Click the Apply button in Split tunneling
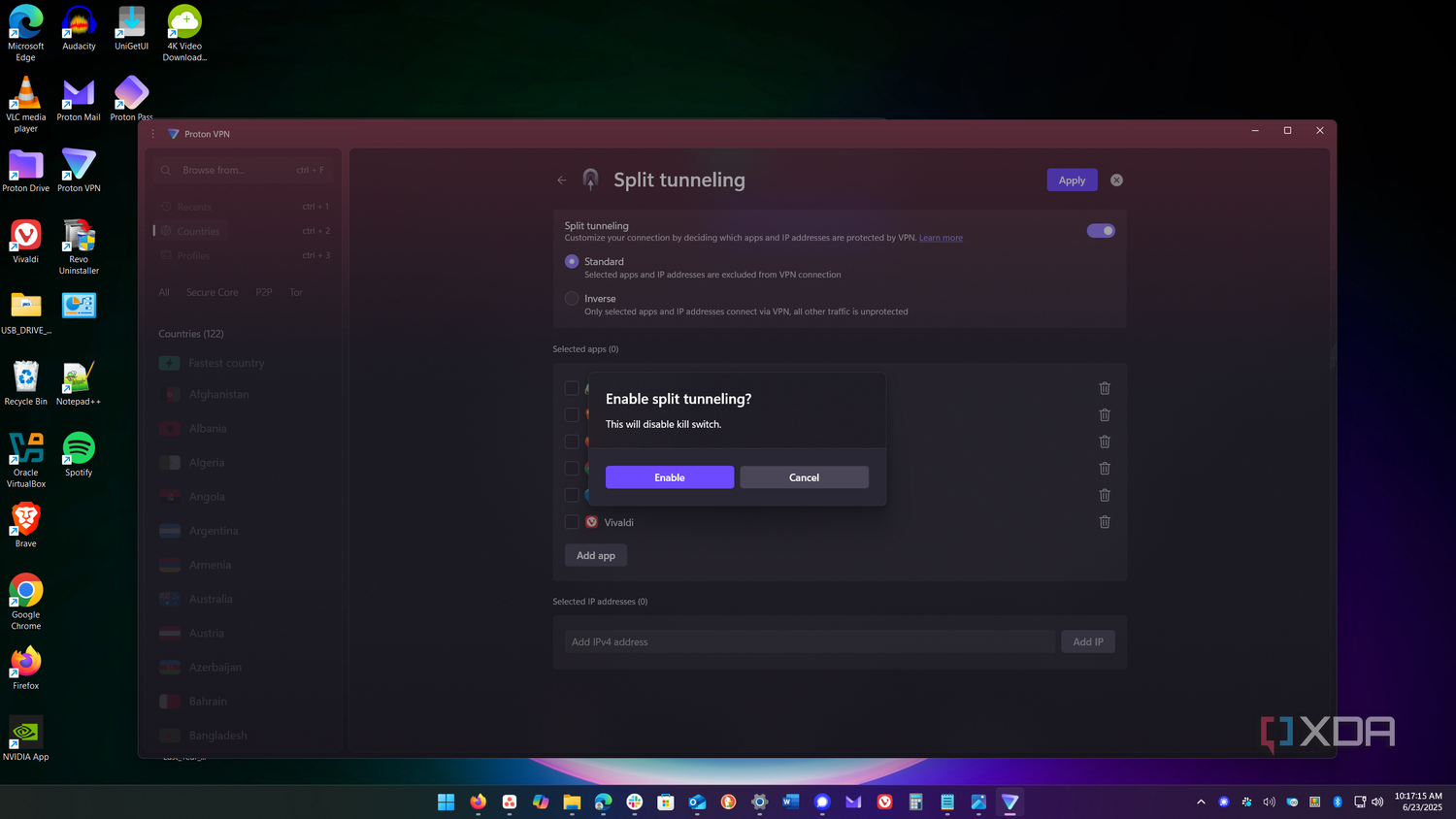The height and width of the screenshot is (819, 1456). pos(1072,180)
